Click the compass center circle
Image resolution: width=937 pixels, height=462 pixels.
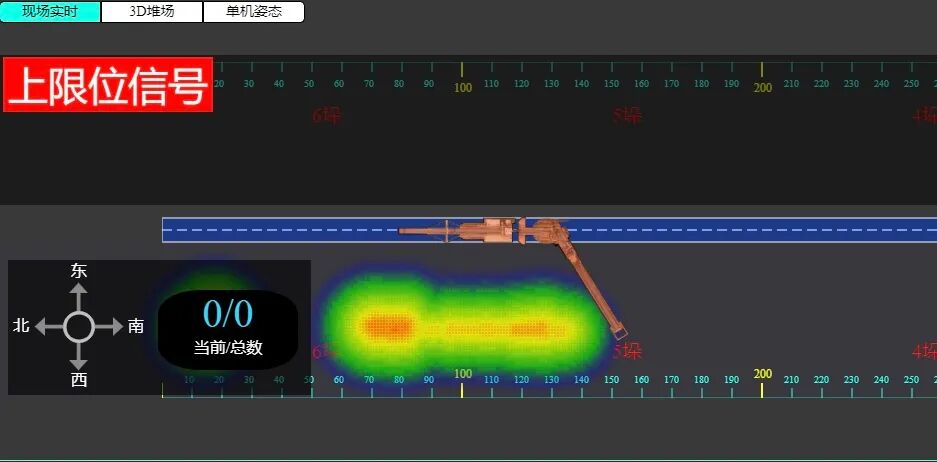[x=78, y=327]
